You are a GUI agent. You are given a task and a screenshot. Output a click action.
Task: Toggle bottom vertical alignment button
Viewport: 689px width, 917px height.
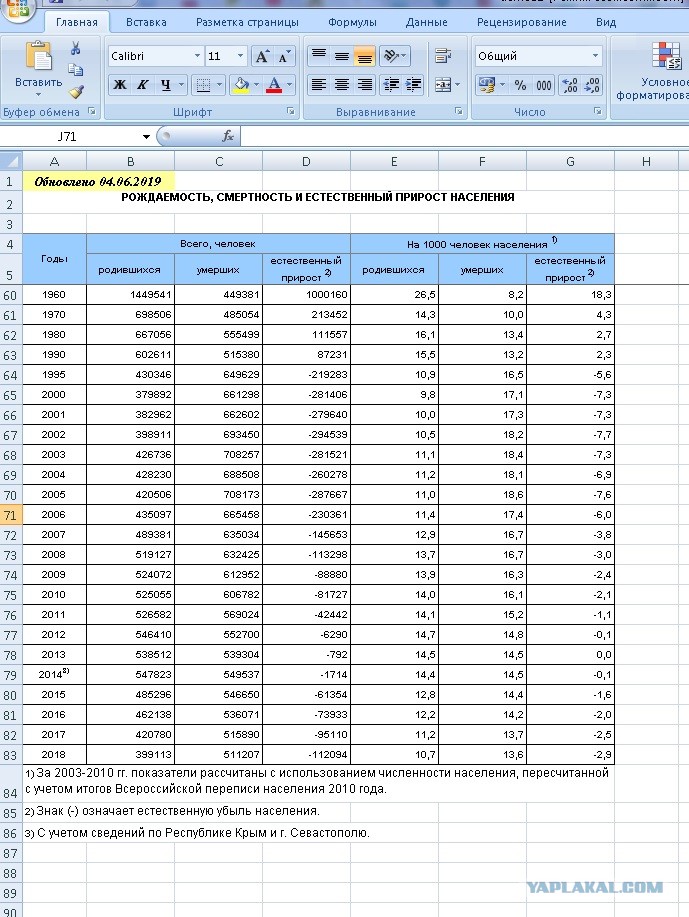(364, 56)
